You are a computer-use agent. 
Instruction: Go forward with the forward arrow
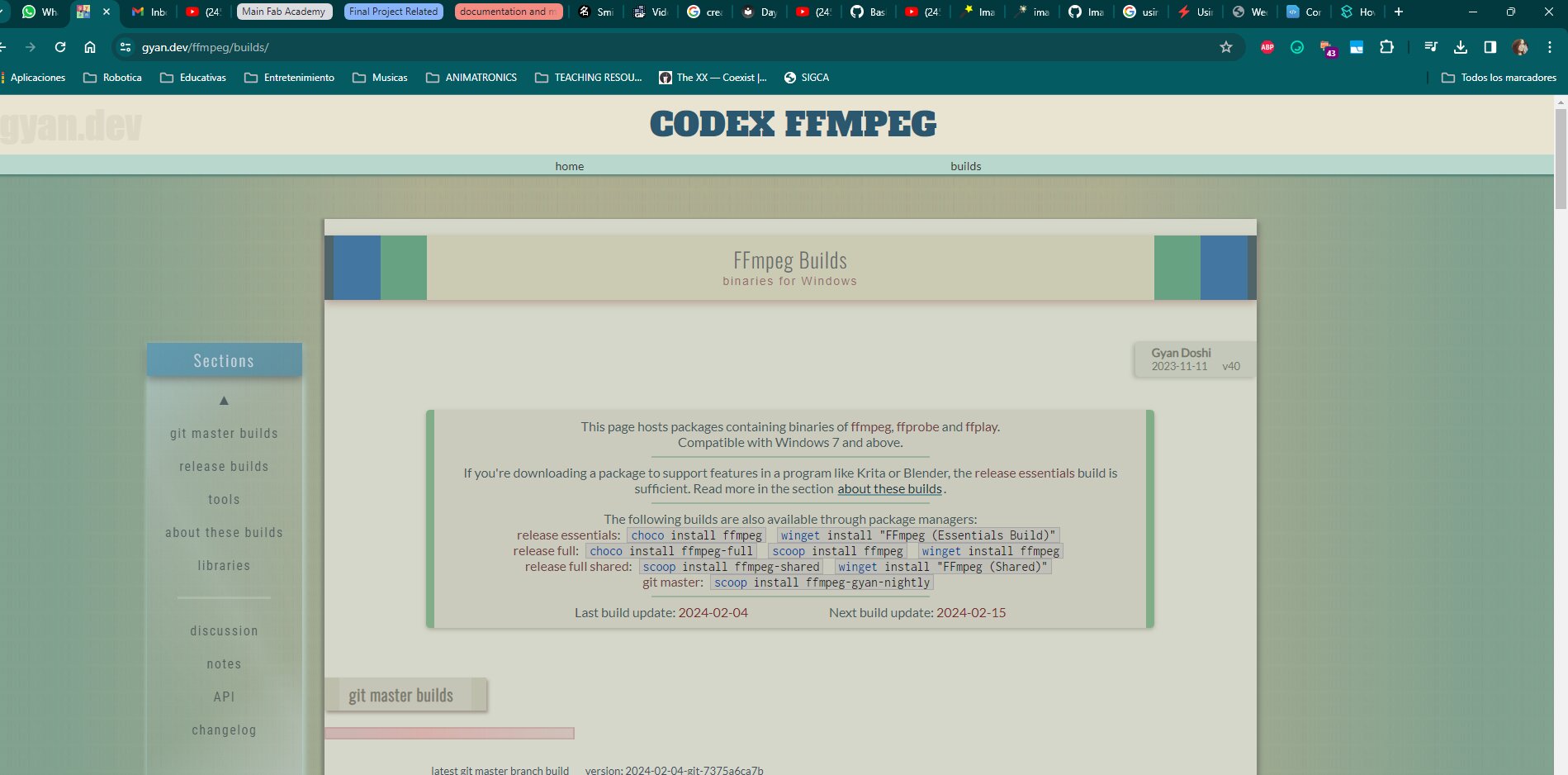pyautogui.click(x=31, y=47)
